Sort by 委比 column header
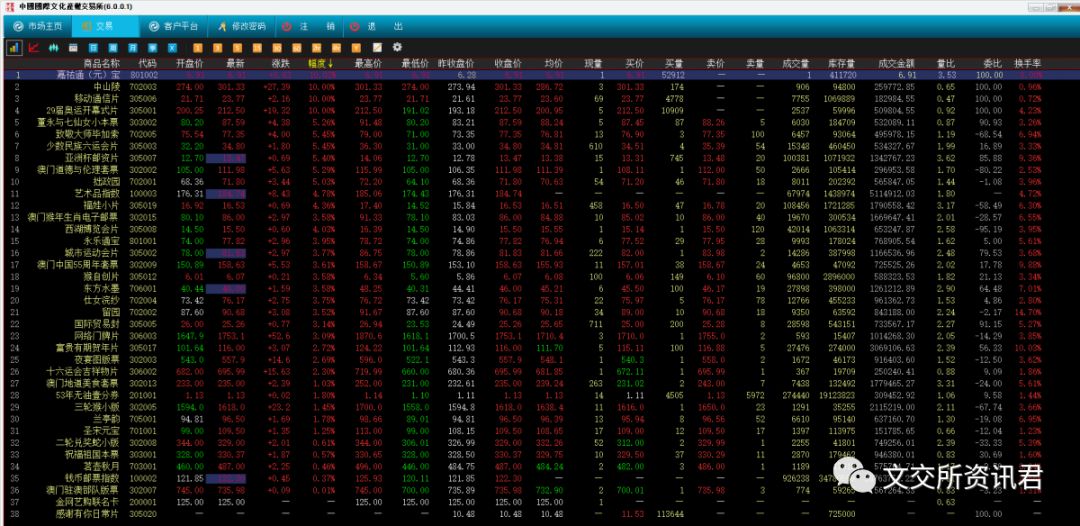 tap(992, 63)
